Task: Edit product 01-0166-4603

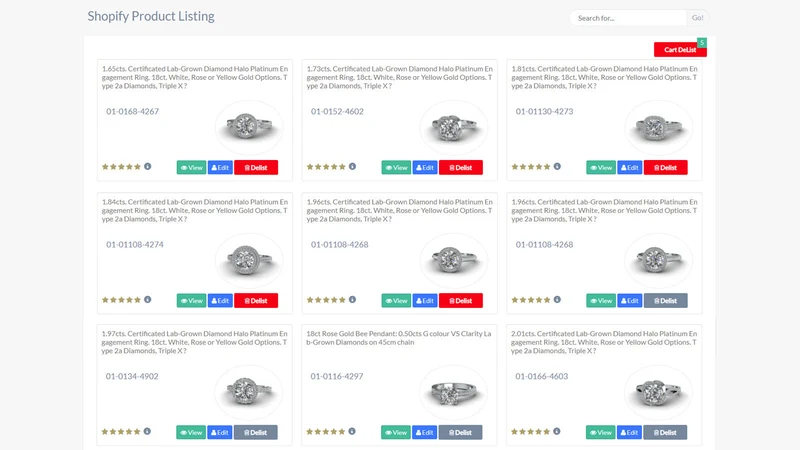Action: [629, 432]
